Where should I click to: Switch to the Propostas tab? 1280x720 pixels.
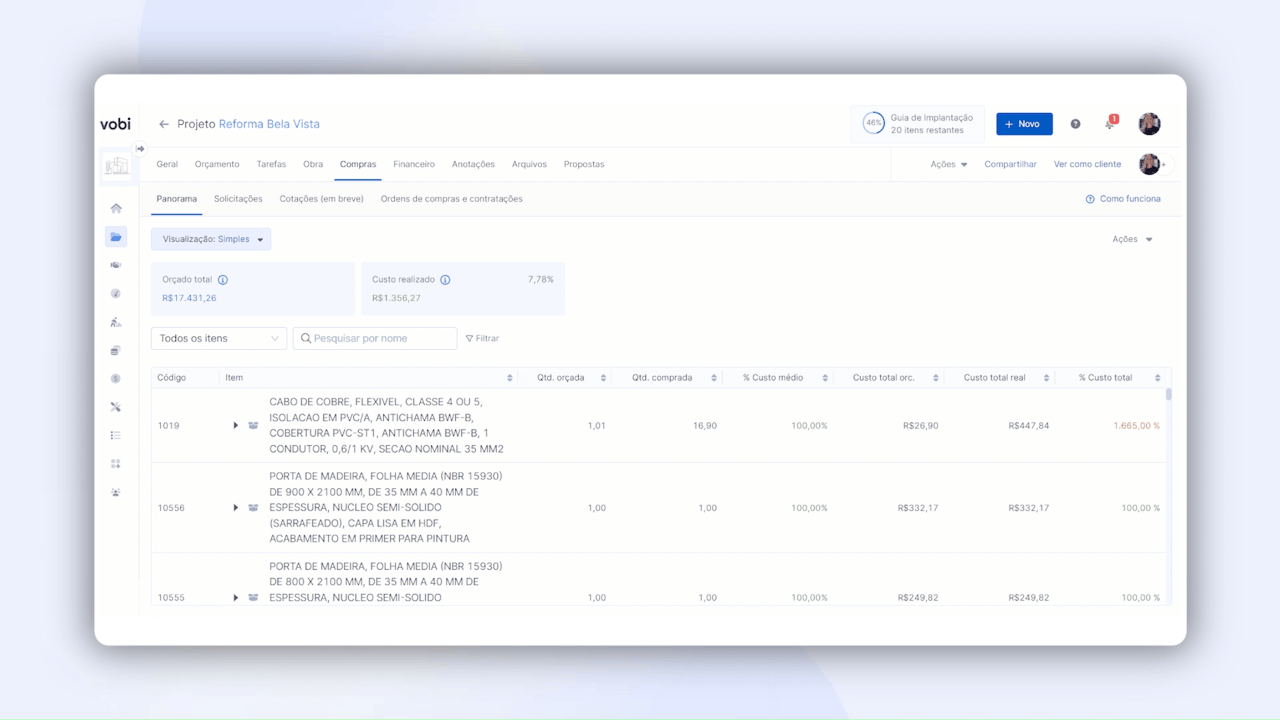pos(584,164)
